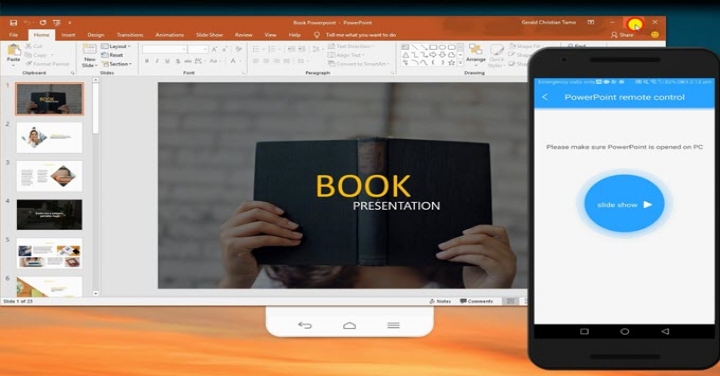Image resolution: width=720 pixels, height=376 pixels.
Task: Open the File menu
Action: click(x=14, y=35)
